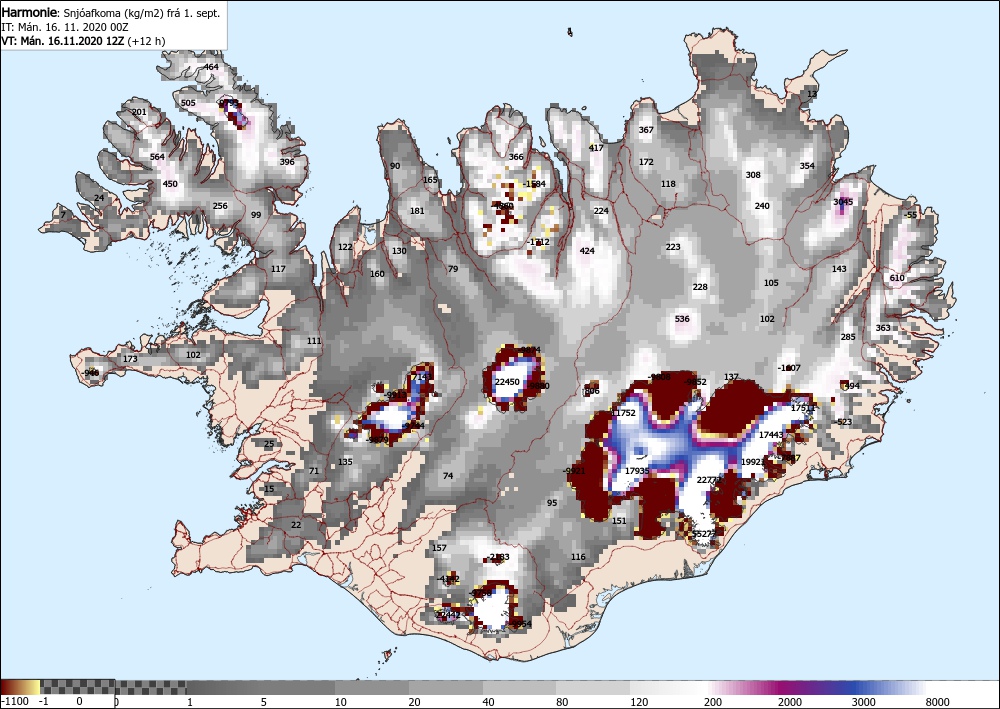1000x709 pixels.
Task: Select the VT: Mán. 16.11.2020 12Z line
Action: tap(84, 41)
